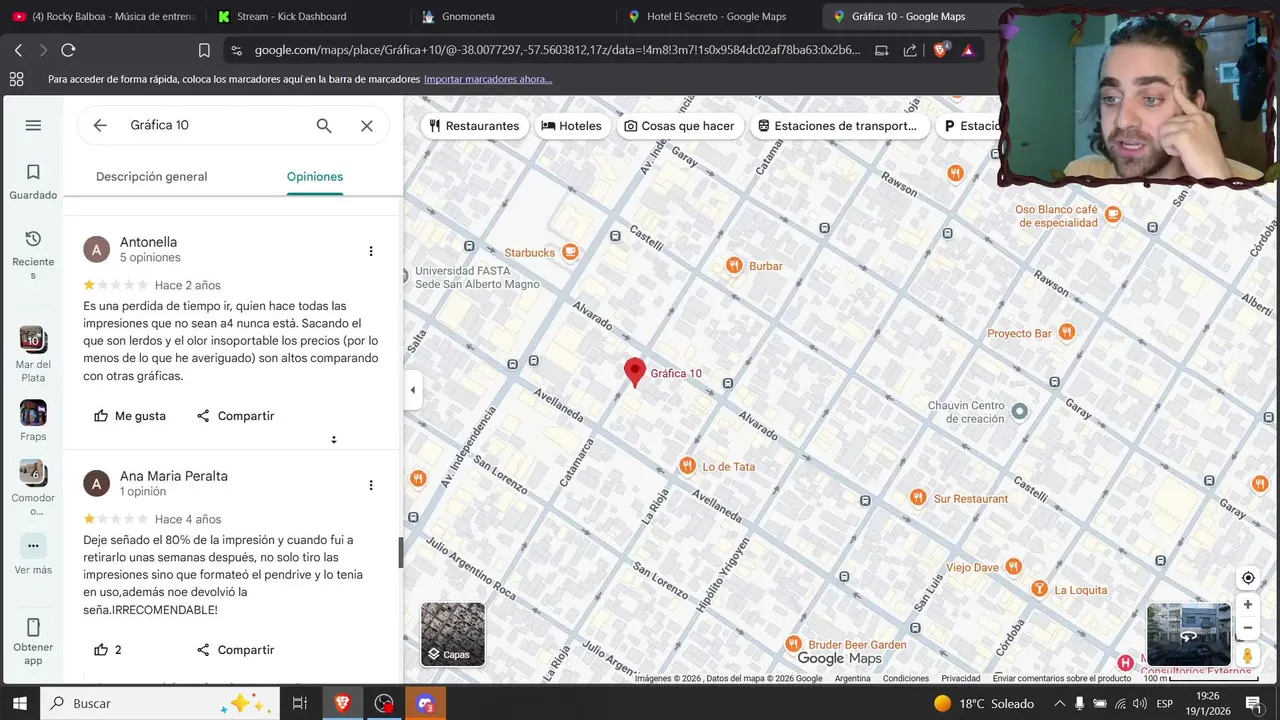1280x720 pixels.
Task: Click the browser back arrow
Action: tap(18, 50)
